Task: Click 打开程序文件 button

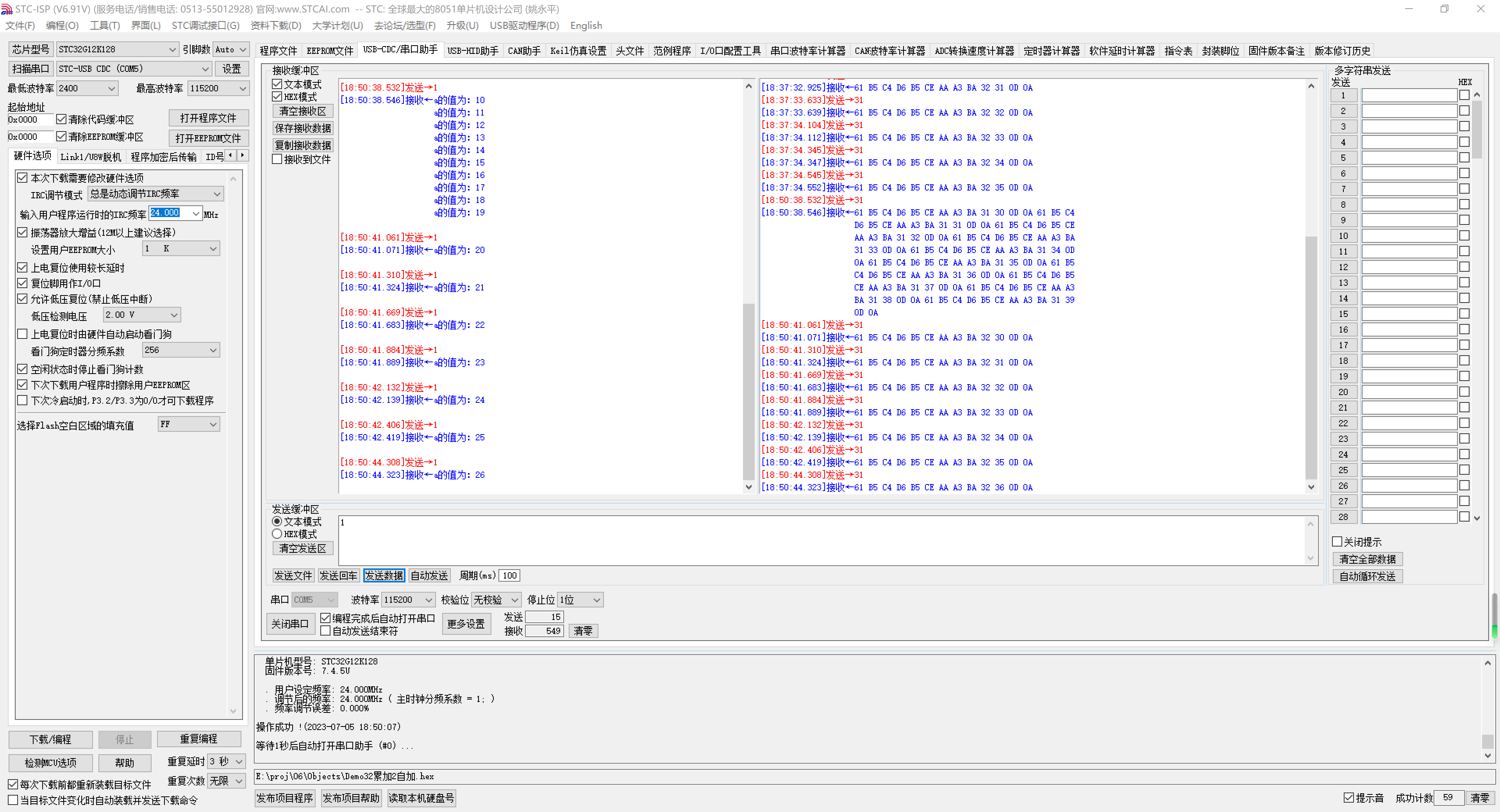Action: (x=209, y=118)
